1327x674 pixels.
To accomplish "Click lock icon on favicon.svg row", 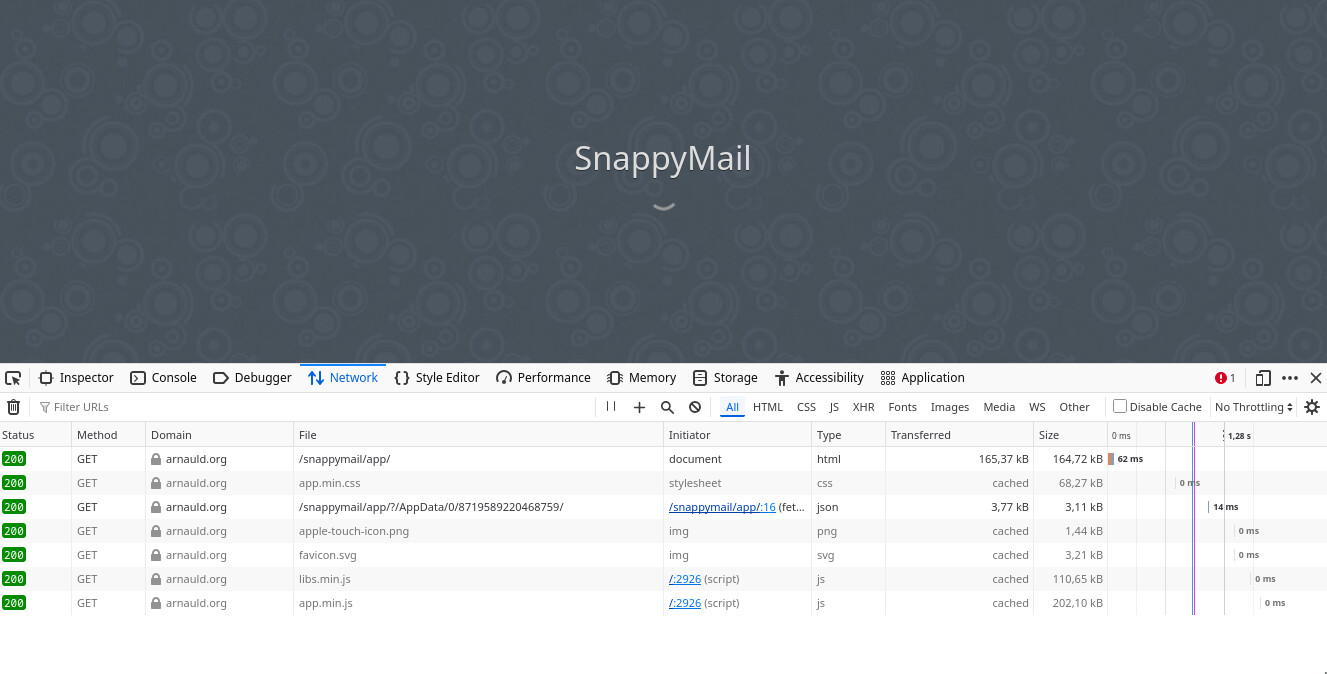I will [x=156, y=555].
